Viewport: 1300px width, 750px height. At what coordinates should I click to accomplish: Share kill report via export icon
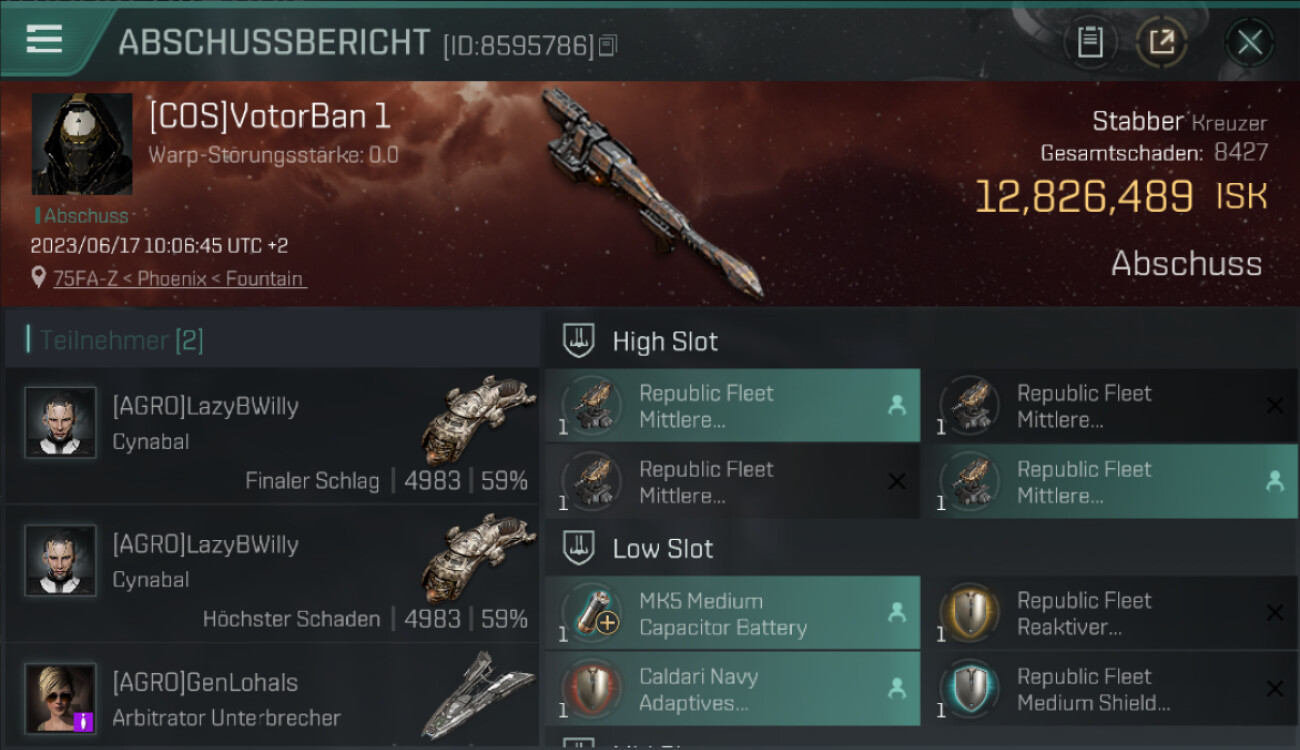click(1161, 42)
